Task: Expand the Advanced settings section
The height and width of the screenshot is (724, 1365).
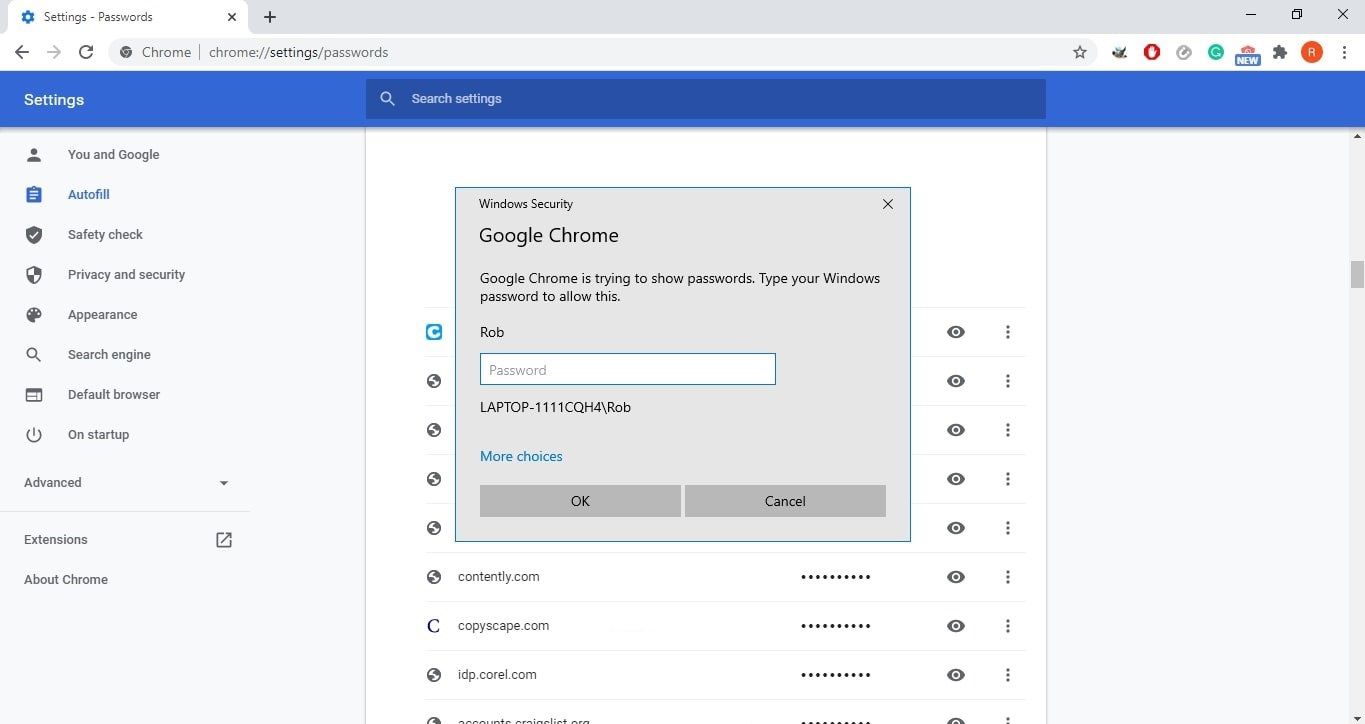Action: (126, 482)
